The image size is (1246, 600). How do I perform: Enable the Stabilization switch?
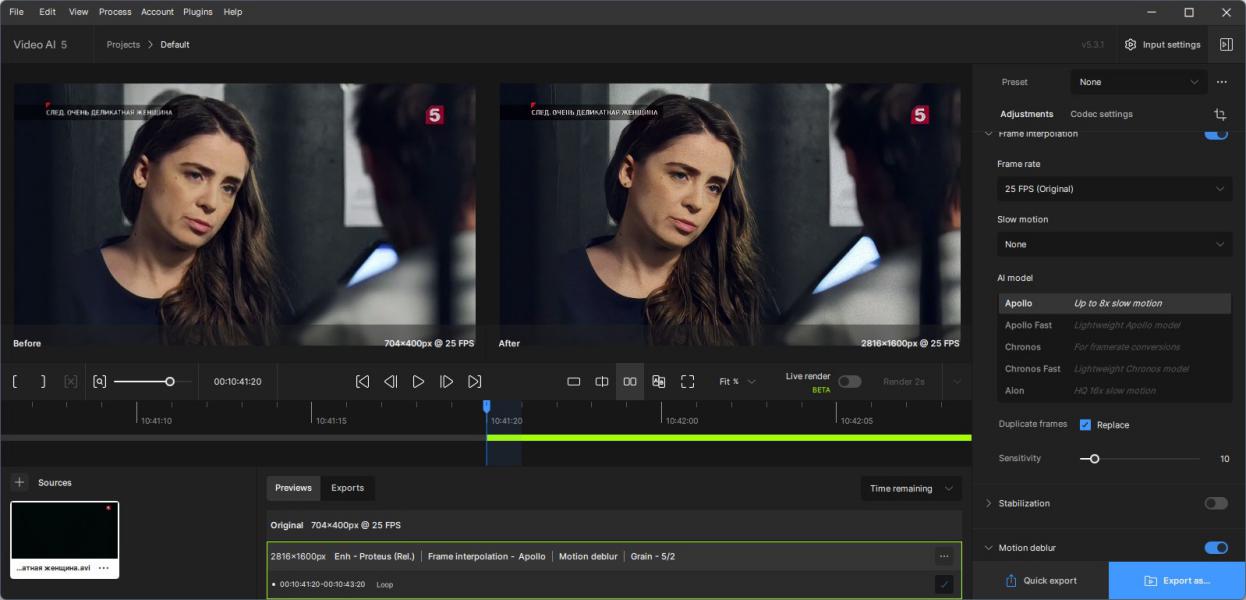click(1216, 503)
